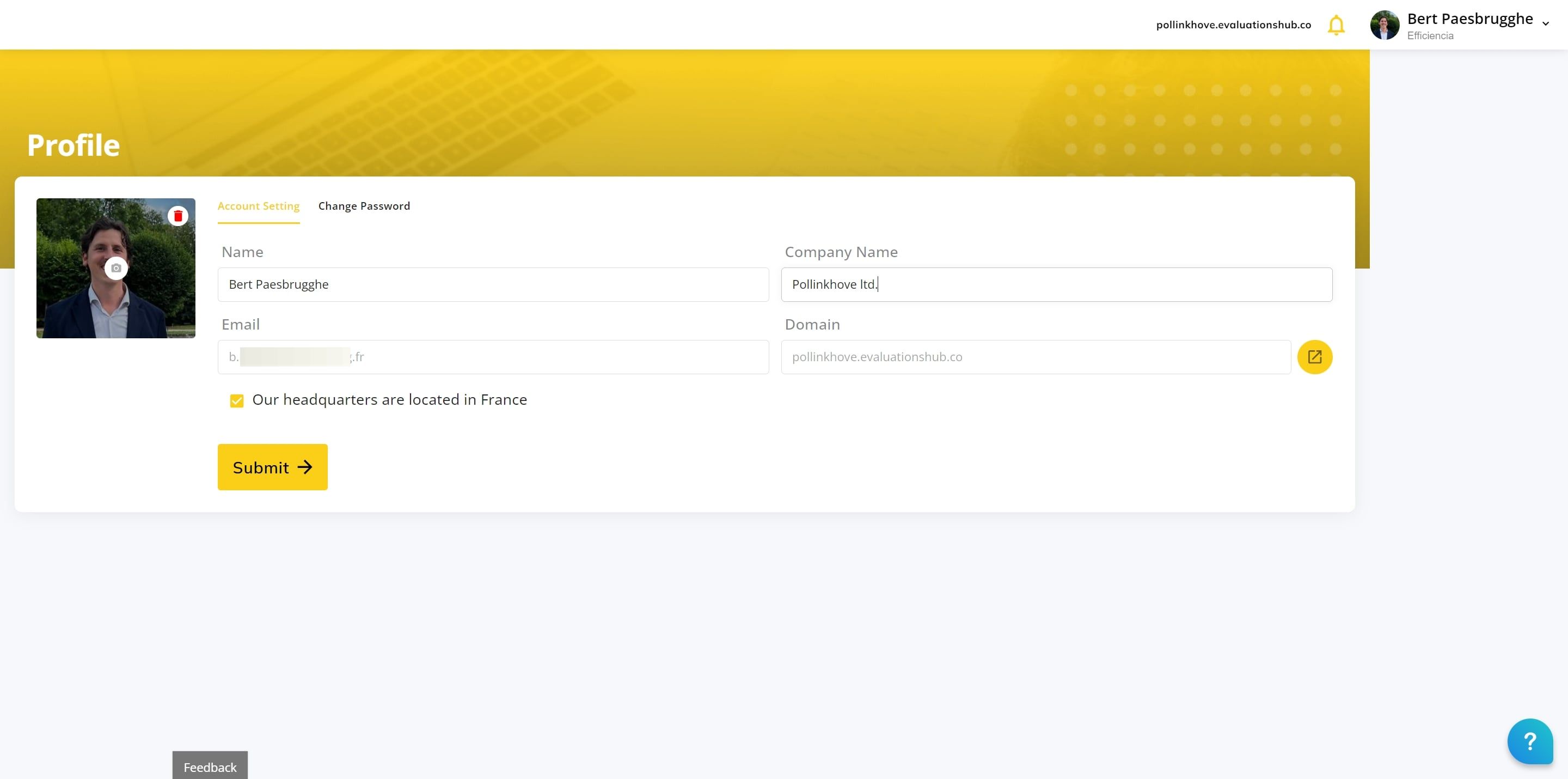The image size is (1568, 779).
Task: Switch to Account Setting tab
Action: tap(259, 206)
